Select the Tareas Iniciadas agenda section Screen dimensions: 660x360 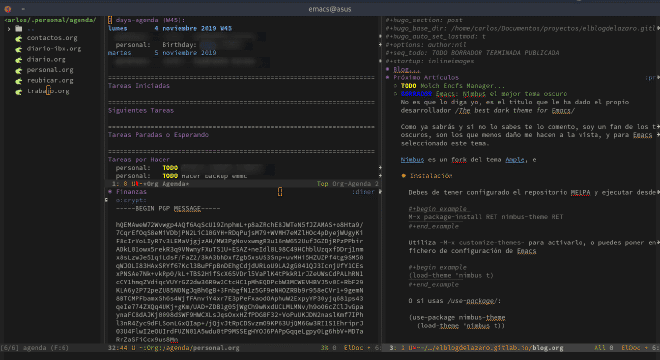(x=139, y=85)
